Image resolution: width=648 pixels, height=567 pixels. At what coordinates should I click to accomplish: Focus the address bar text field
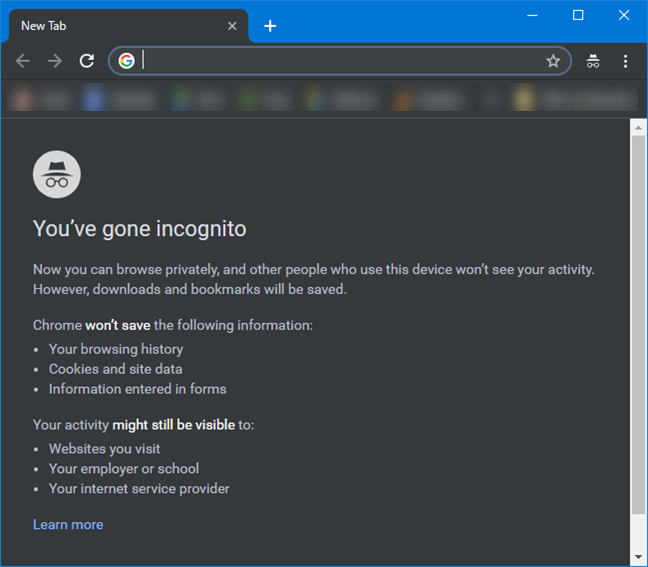340,61
